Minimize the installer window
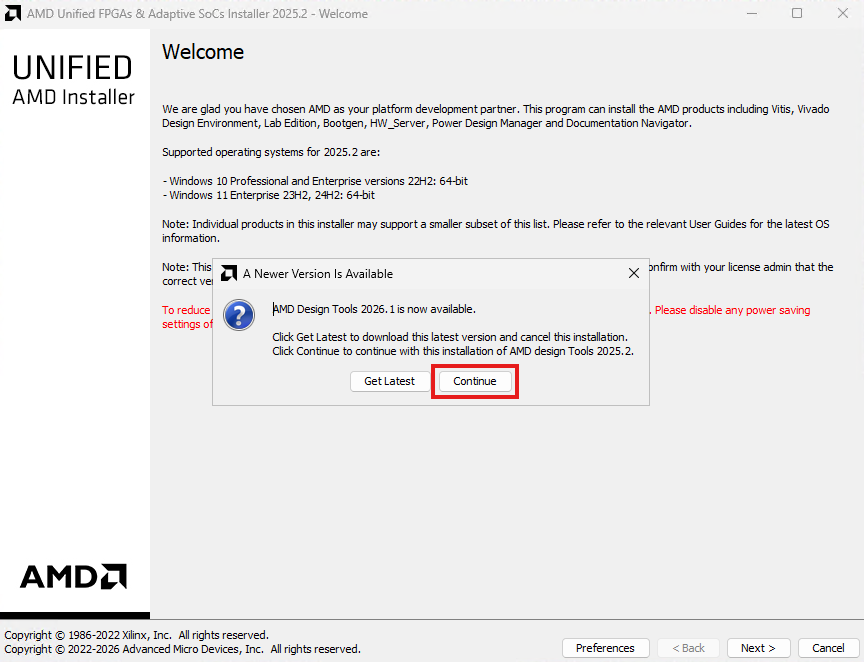Viewport: 864px width, 662px height. pos(751,13)
